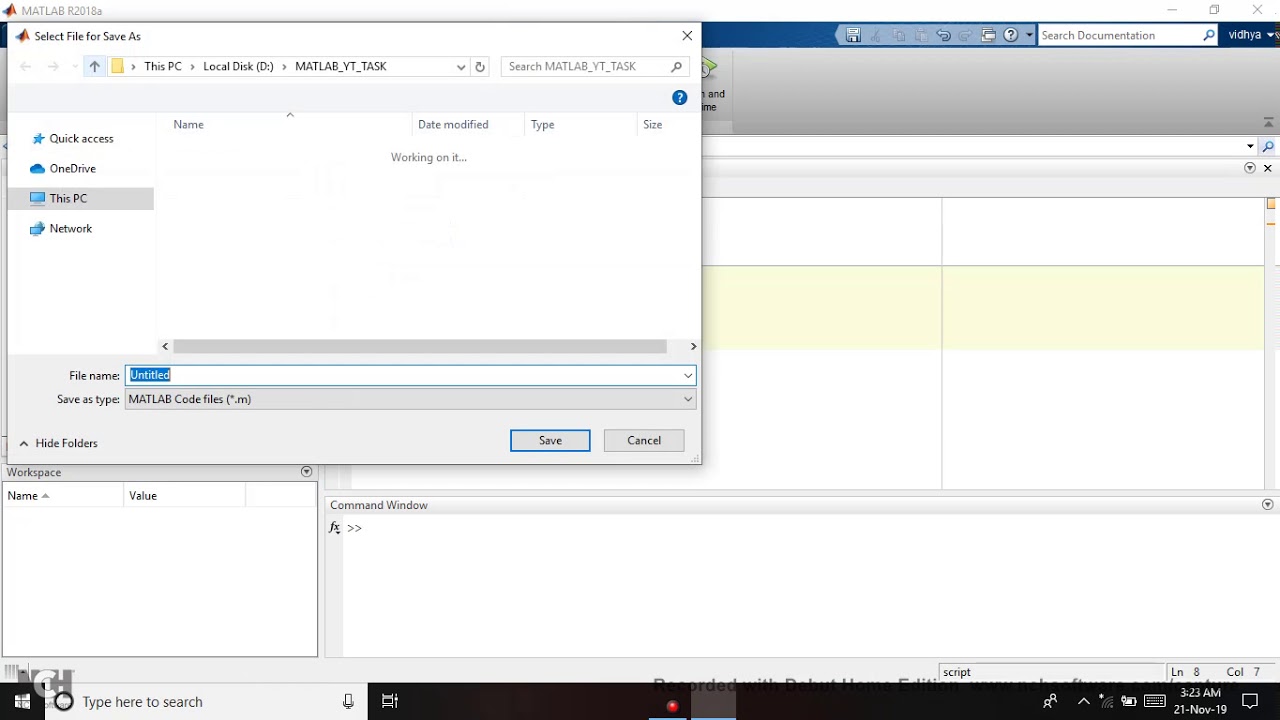Open the quick access toolbar options arrow
The image size is (1280, 720).
(x=1029, y=35)
